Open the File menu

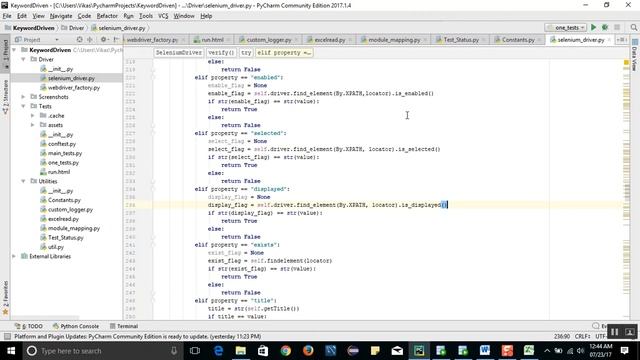[x=7, y=16]
